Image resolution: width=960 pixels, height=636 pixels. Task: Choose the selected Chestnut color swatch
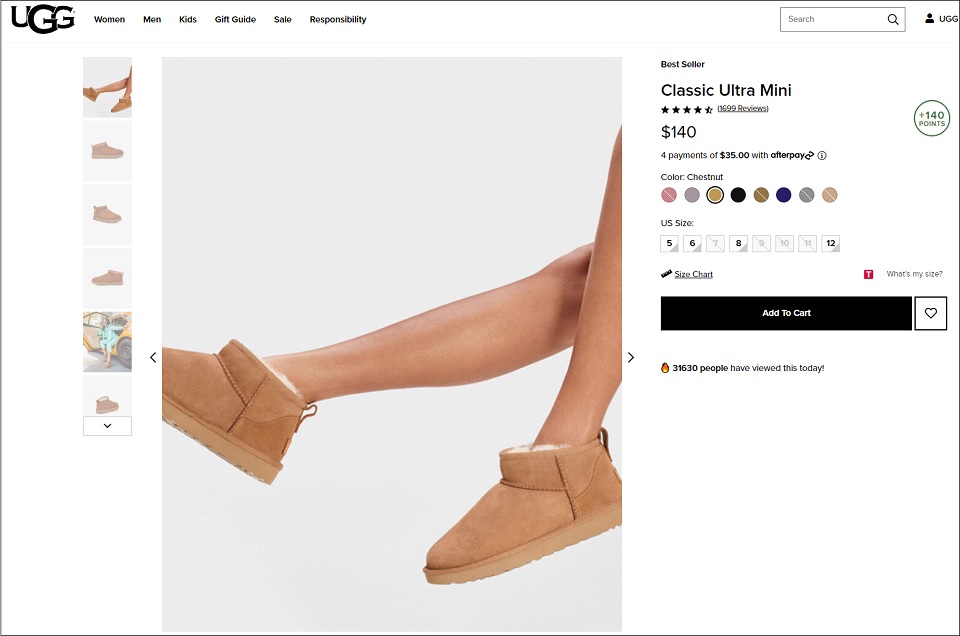point(715,195)
